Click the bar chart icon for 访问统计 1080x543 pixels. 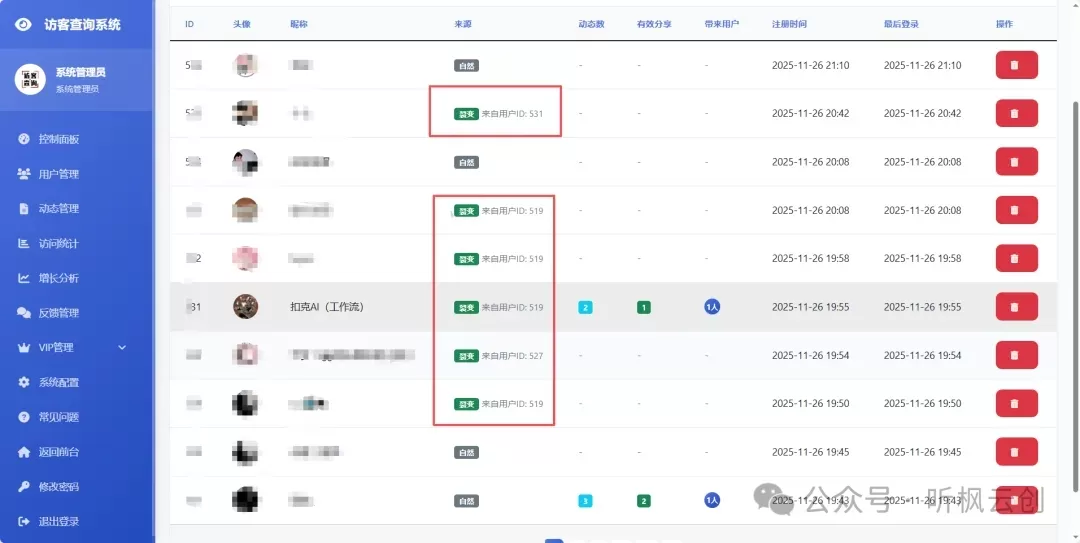[24, 243]
